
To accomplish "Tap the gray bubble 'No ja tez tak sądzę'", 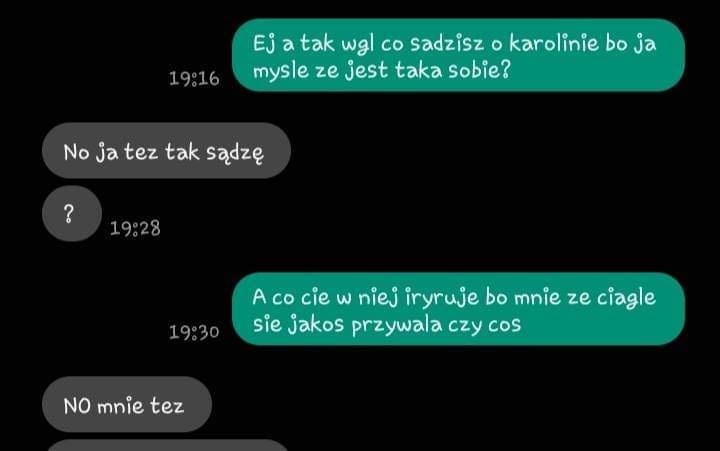I will [166, 151].
